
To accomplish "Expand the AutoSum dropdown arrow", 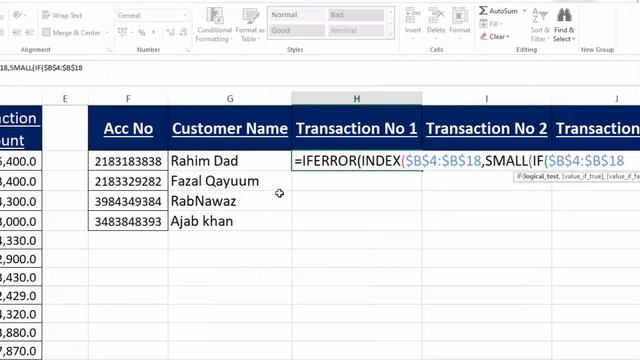I will coord(524,11).
